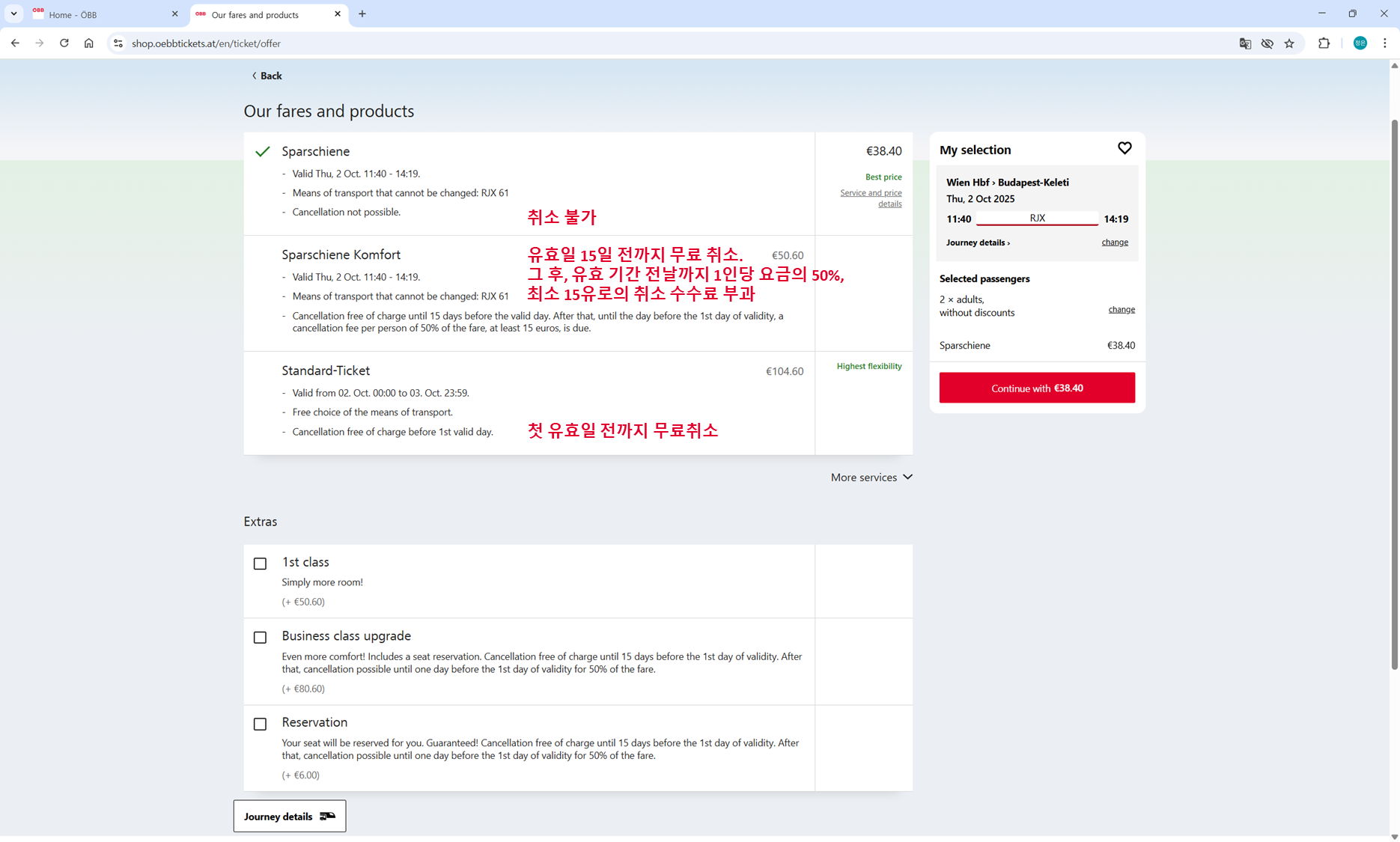Choose the Sparschiene Komfort fare
The image size is (1400, 842).
coord(529,293)
